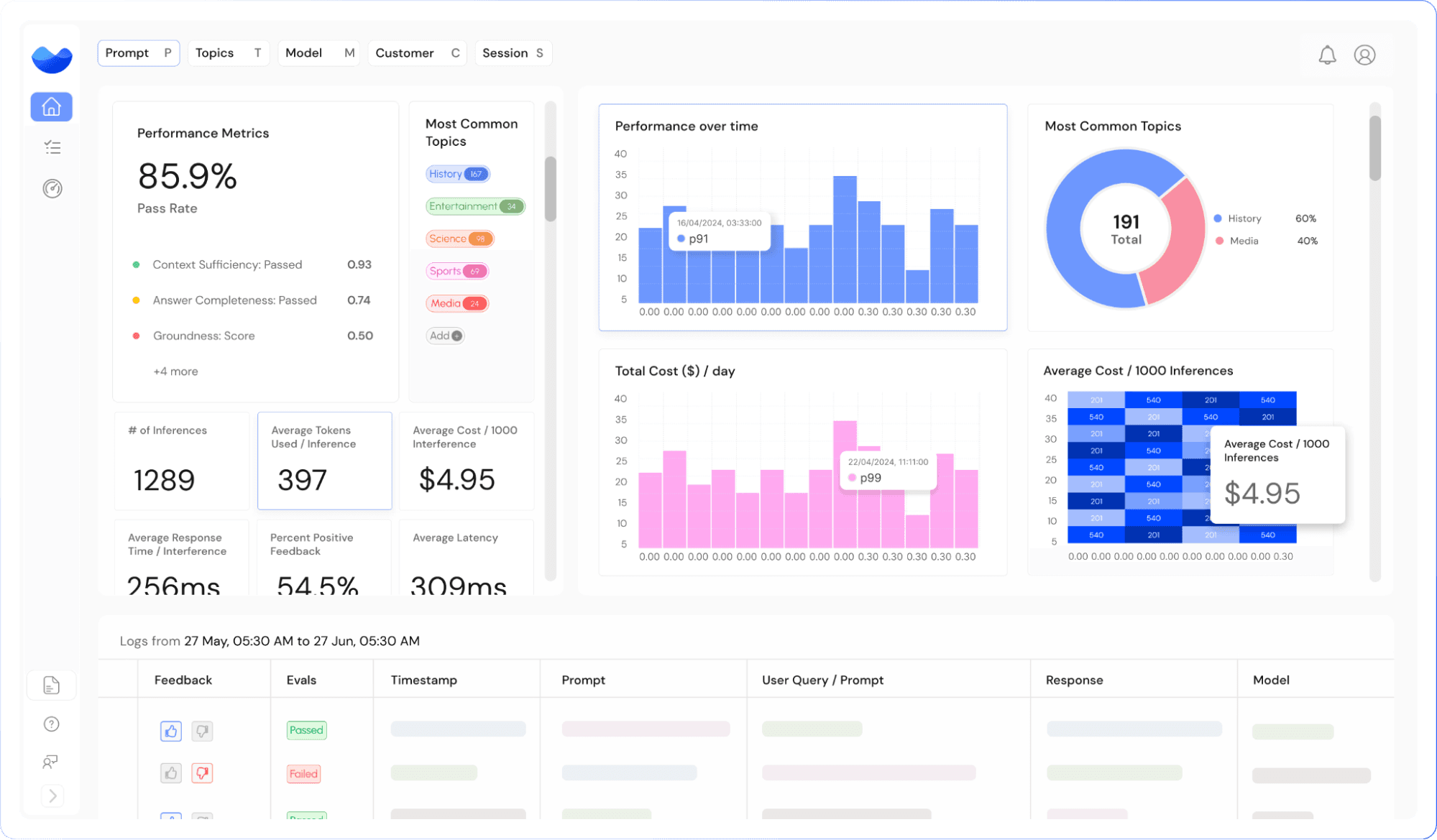Click the Add topic button
1437x840 pixels.
[445, 336]
